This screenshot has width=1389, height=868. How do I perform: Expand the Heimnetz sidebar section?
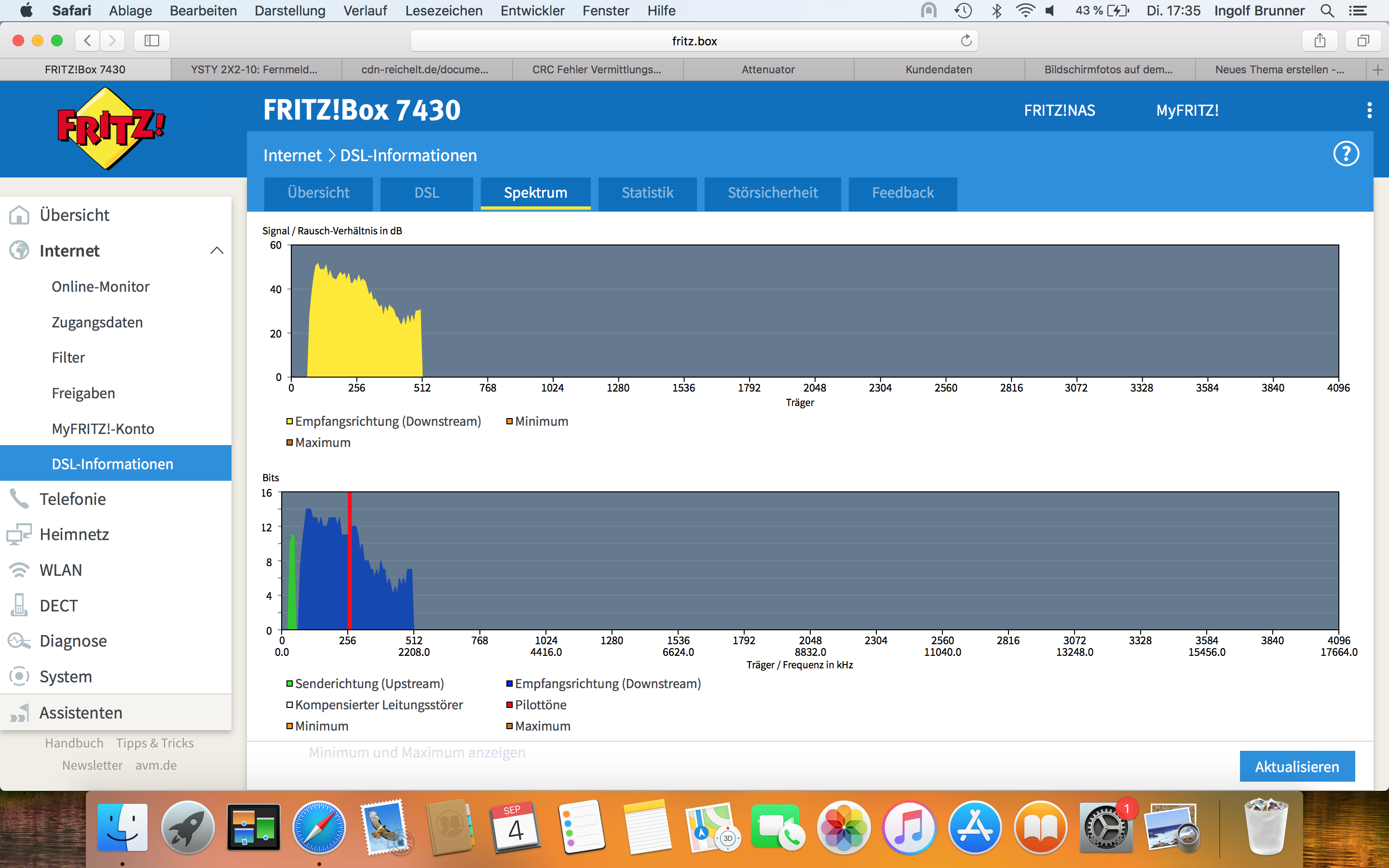(74, 534)
